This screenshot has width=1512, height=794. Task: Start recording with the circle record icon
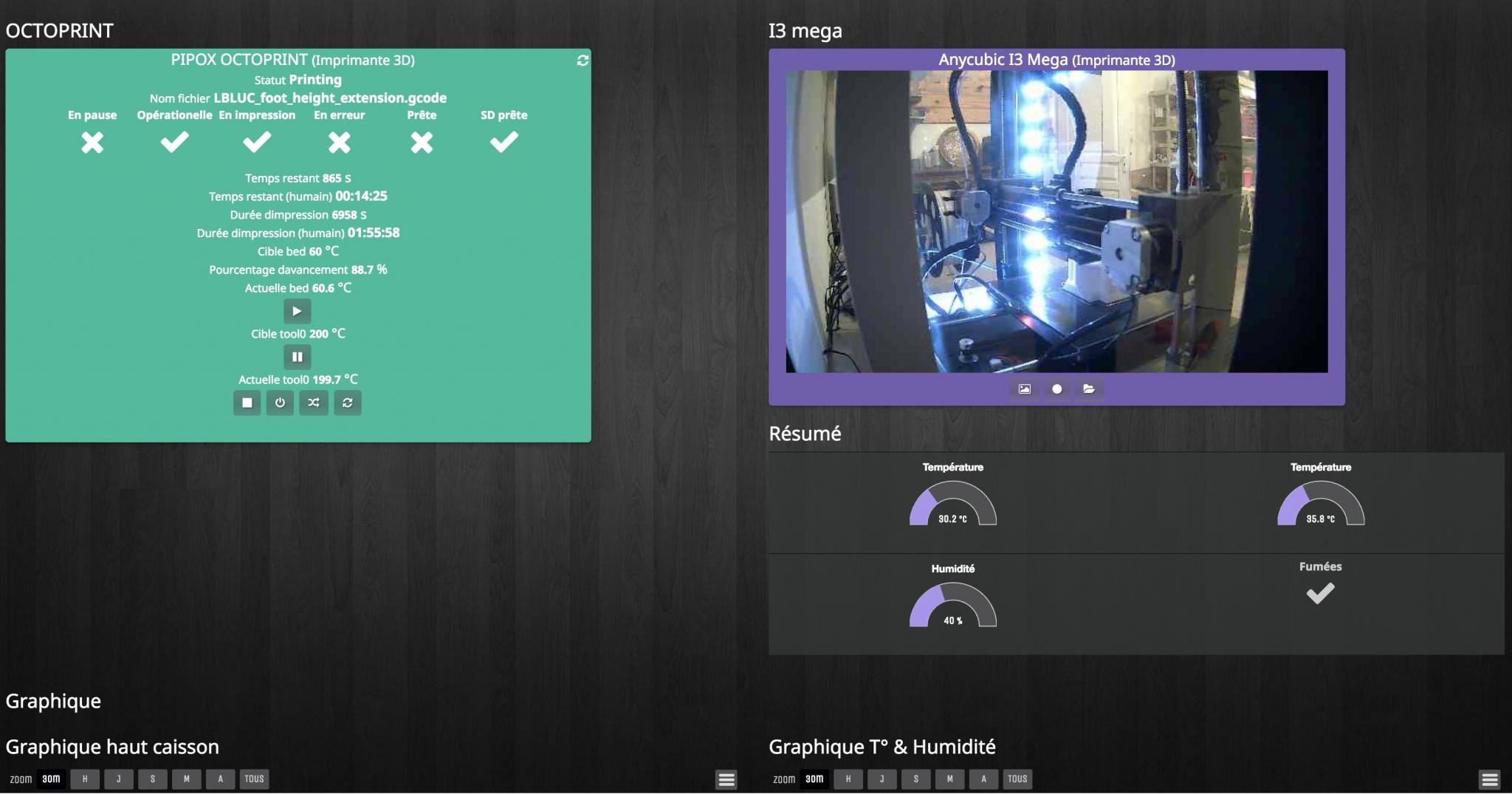pos(1057,389)
